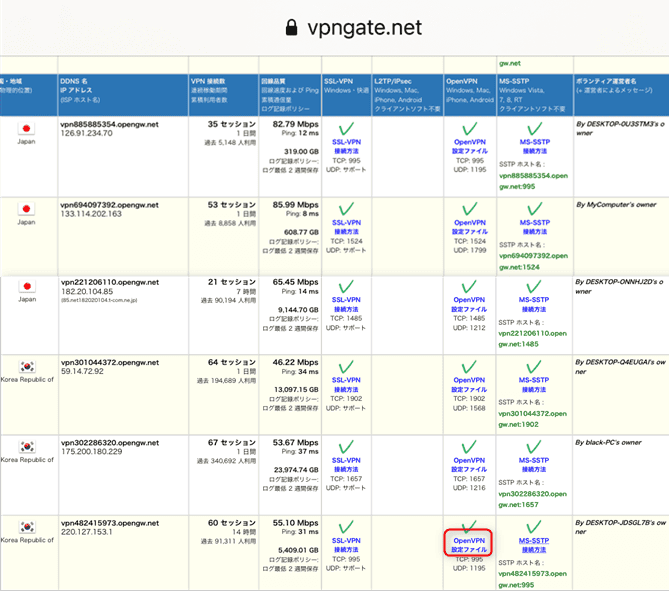Click IP address 133.114.202.163

point(91,214)
